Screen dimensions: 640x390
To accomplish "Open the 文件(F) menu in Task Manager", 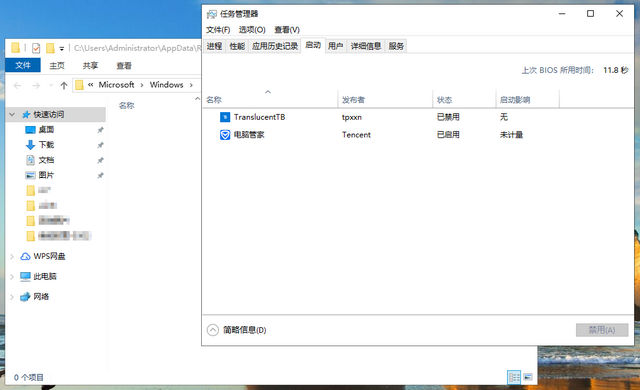I will pos(218,30).
